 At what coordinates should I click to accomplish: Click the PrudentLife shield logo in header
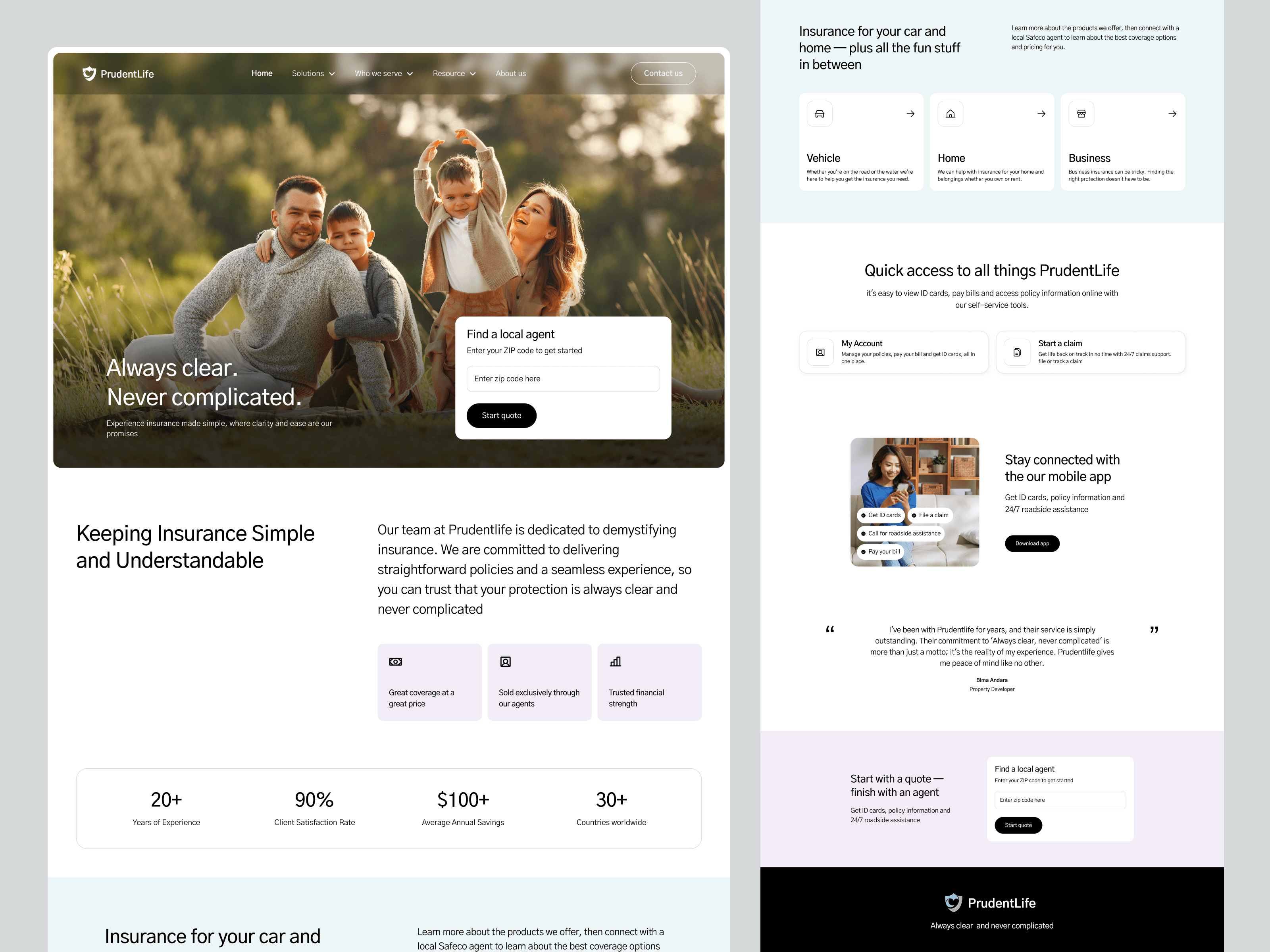(x=89, y=73)
